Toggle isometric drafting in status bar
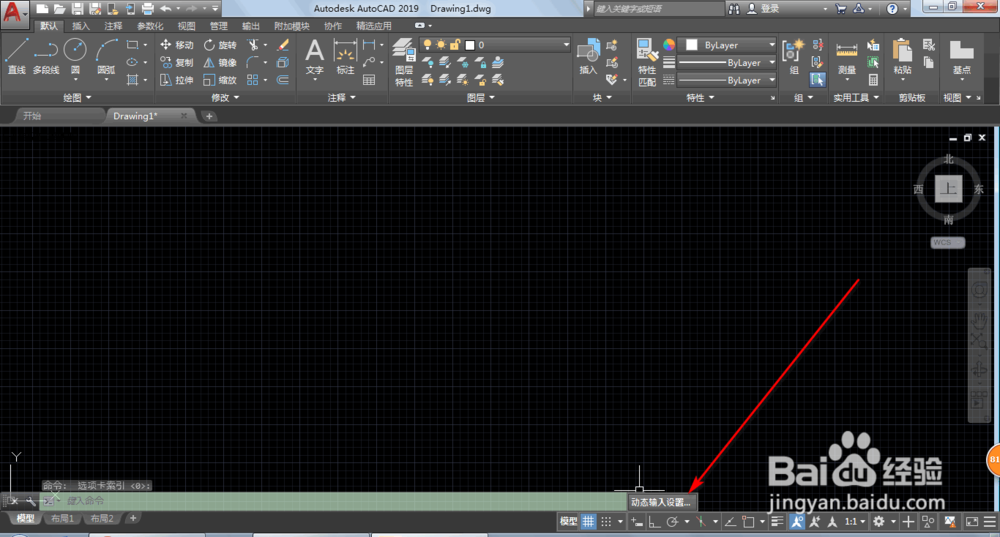Screen dimensions: 1000x537 [702, 522]
